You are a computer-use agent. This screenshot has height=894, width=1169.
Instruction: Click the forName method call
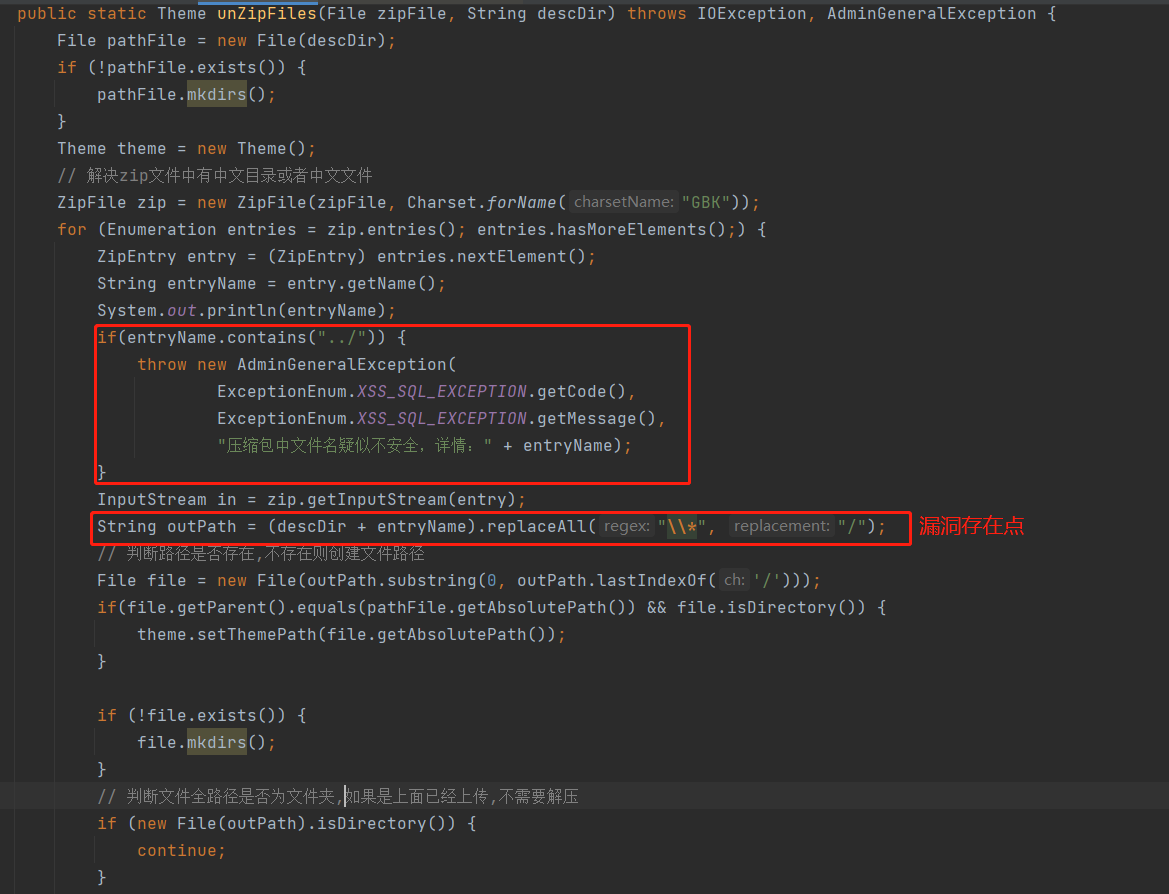tap(521, 203)
